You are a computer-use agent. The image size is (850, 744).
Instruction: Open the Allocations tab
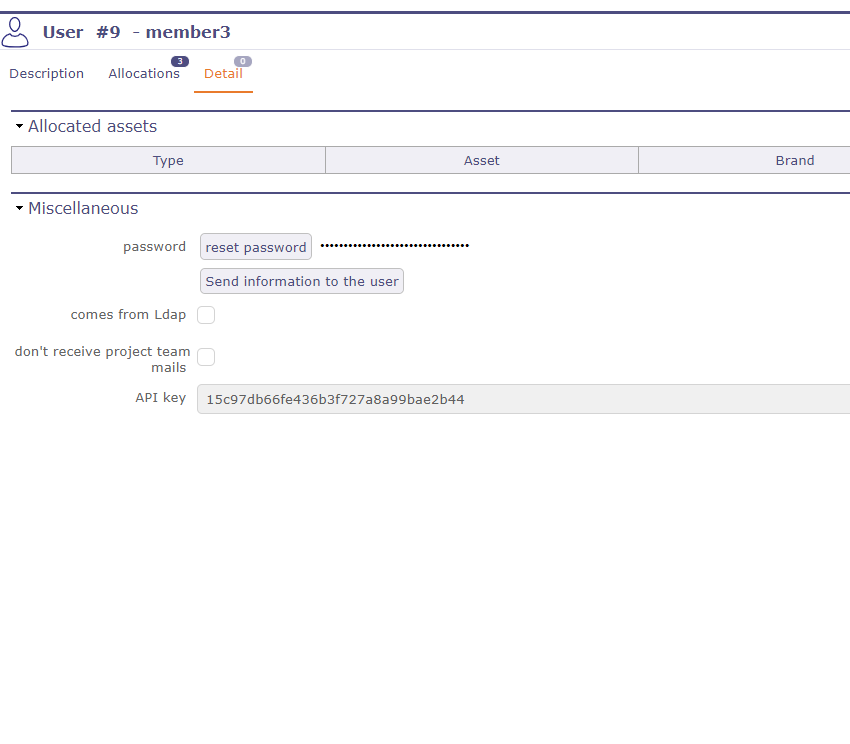(x=144, y=74)
